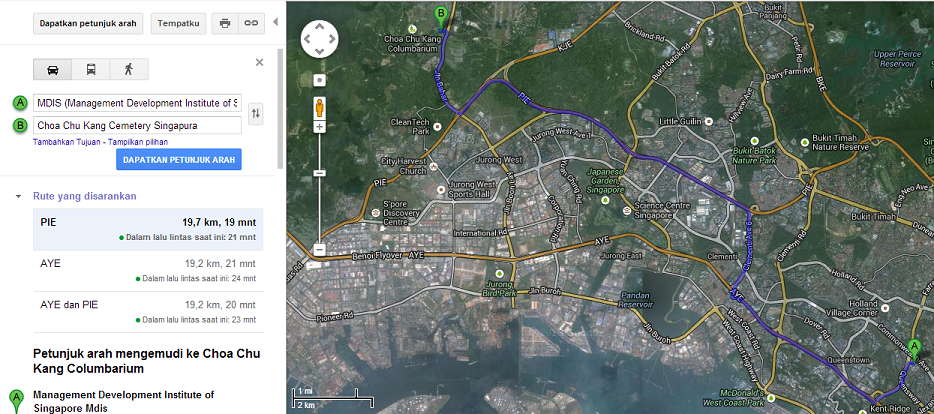Image resolution: width=934 pixels, height=414 pixels.
Task: Click 'Dalam lalu lintas saat ini: 21 mnt' text
Action: (x=191, y=237)
